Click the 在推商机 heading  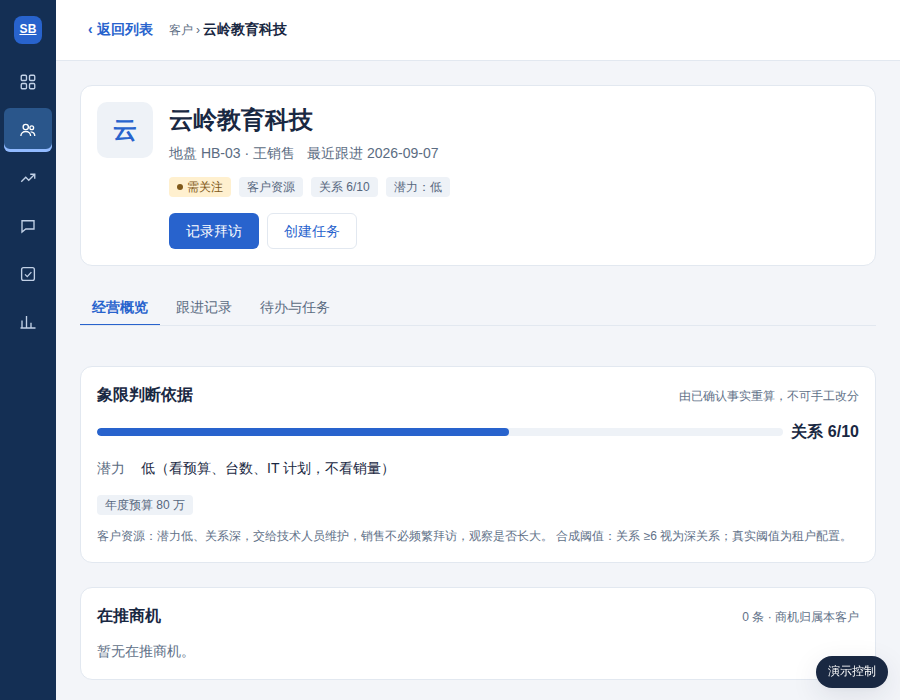pos(129,616)
